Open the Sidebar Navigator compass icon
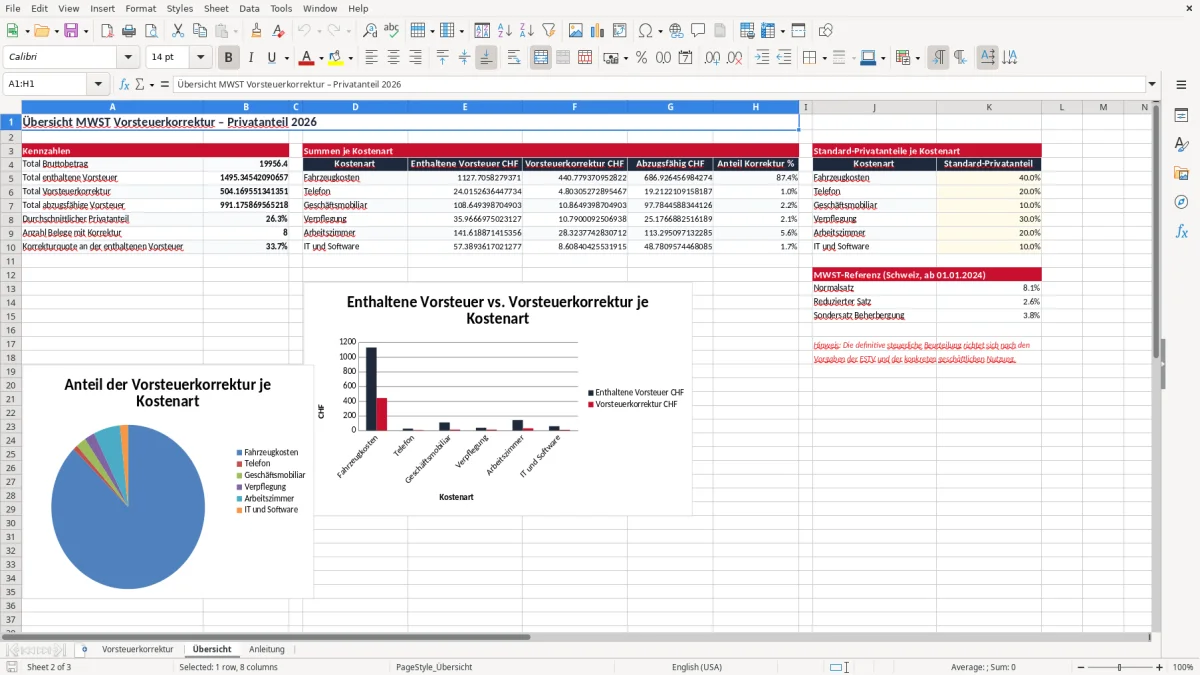The width and height of the screenshot is (1200, 675). [x=1181, y=203]
